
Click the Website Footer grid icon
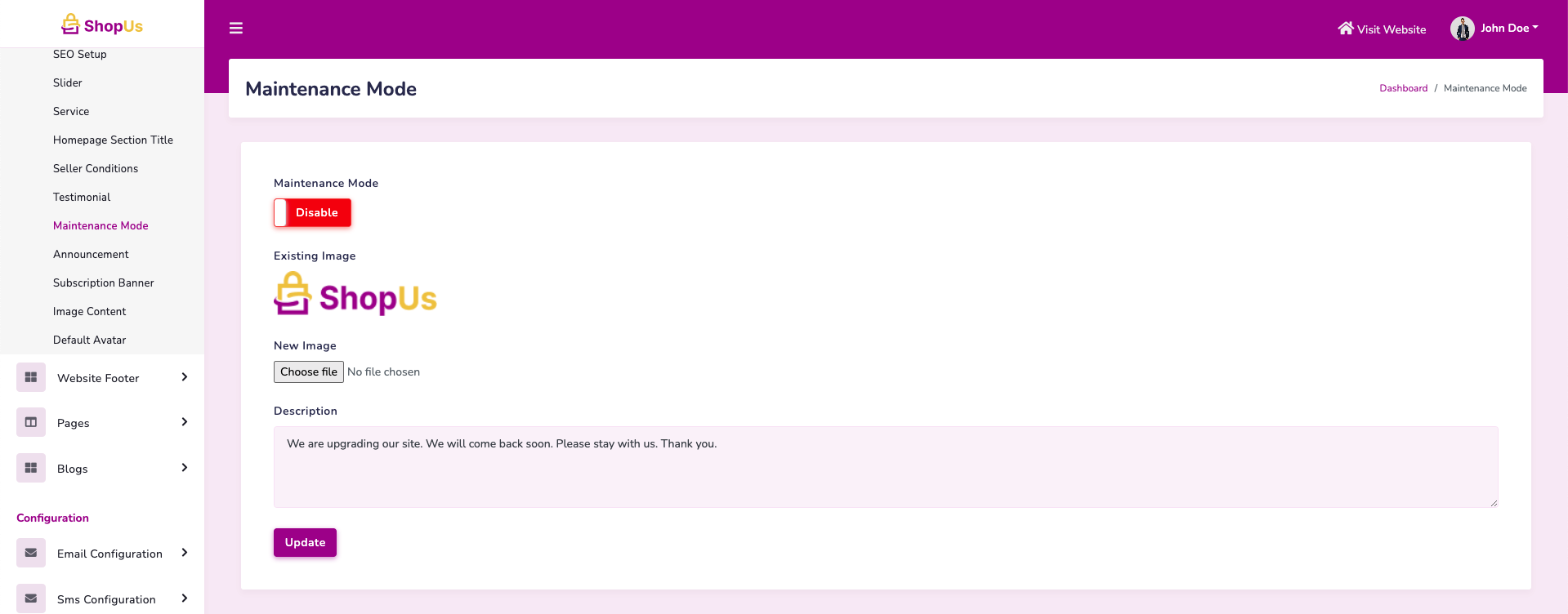[x=31, y=377]
